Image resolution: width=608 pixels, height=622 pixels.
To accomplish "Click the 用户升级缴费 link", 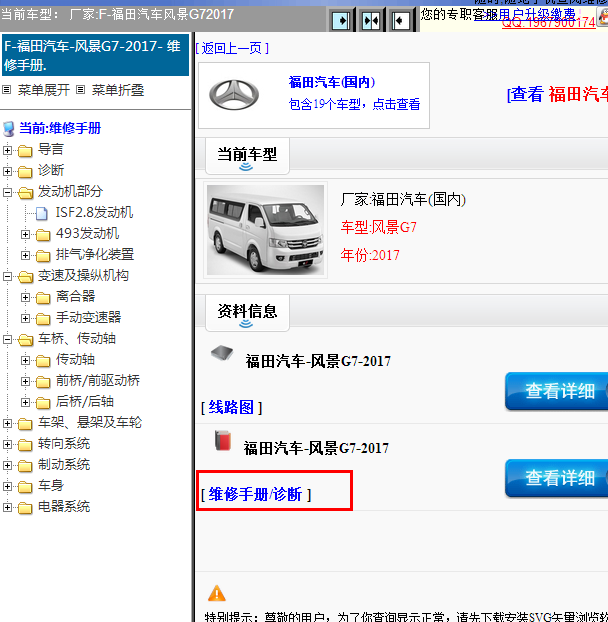I will [x=537, y=13].
